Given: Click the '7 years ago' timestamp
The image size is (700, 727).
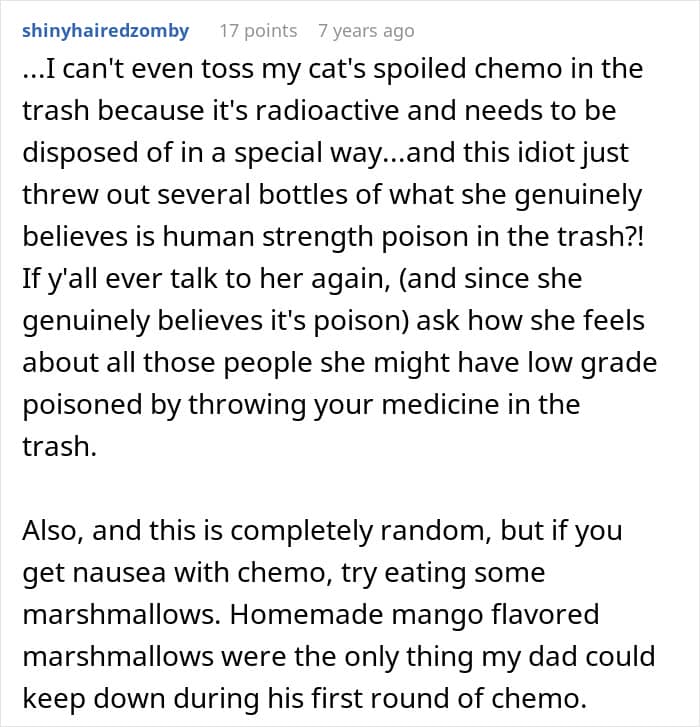Looking at the screenshot, I should click(x=365, y=31).
